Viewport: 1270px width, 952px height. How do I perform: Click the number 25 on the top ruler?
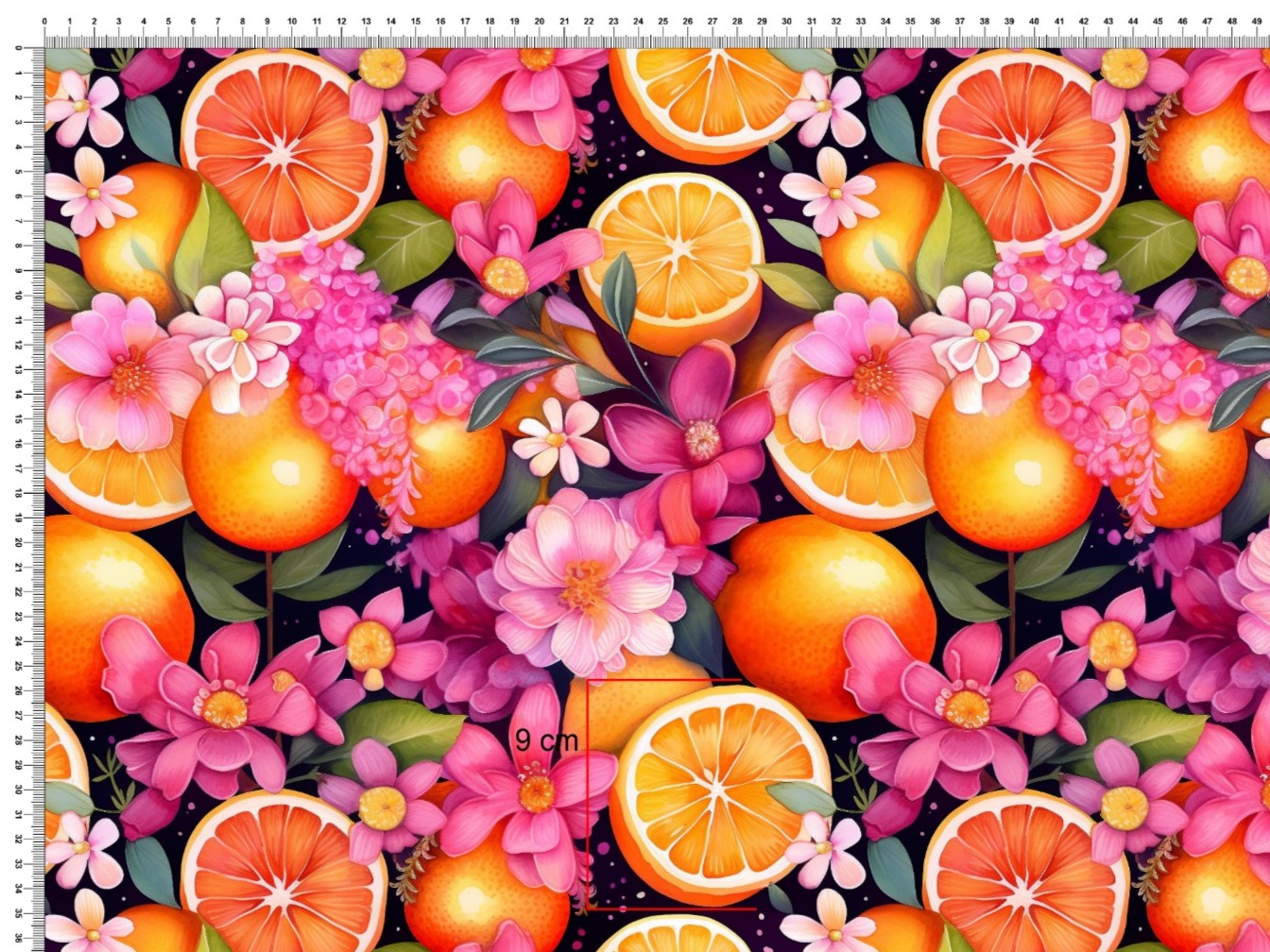tap(663, 21)
